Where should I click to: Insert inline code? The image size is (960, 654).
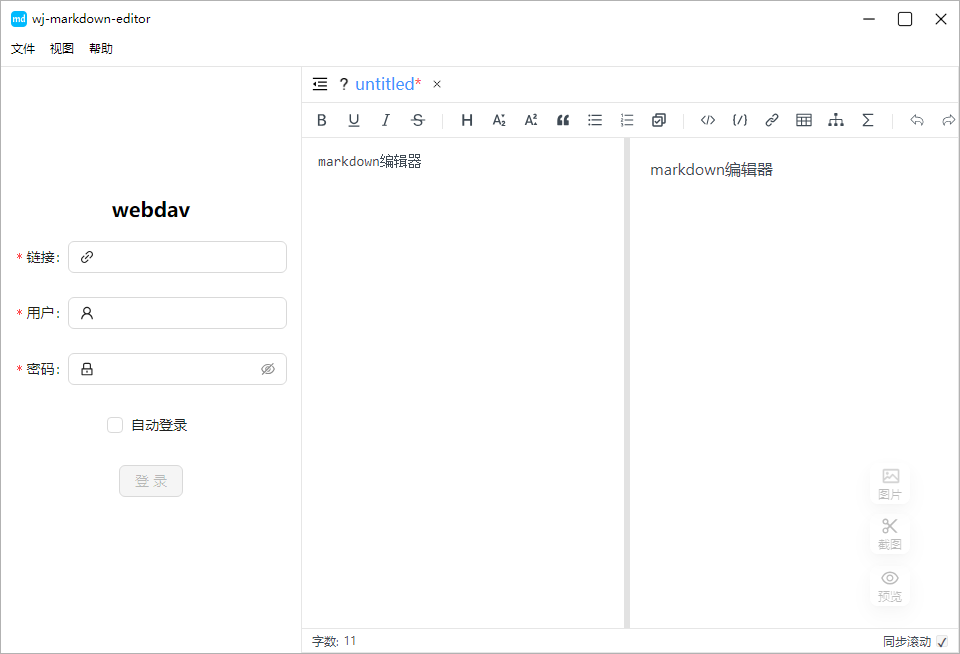[707, 120]
